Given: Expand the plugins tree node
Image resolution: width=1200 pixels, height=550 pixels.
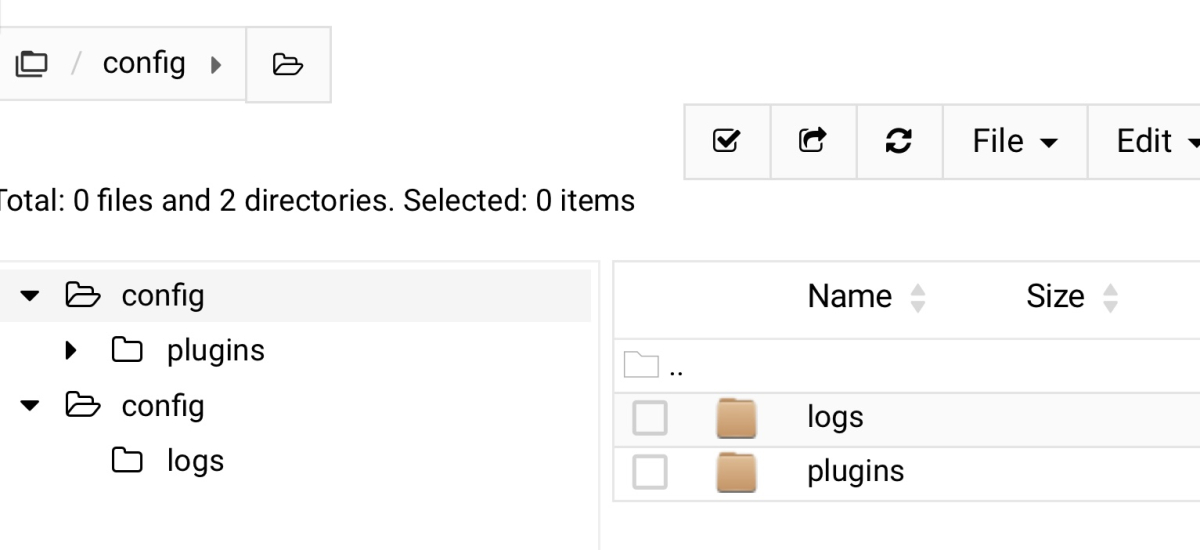Looking at the screenshot, I should 71,351.
